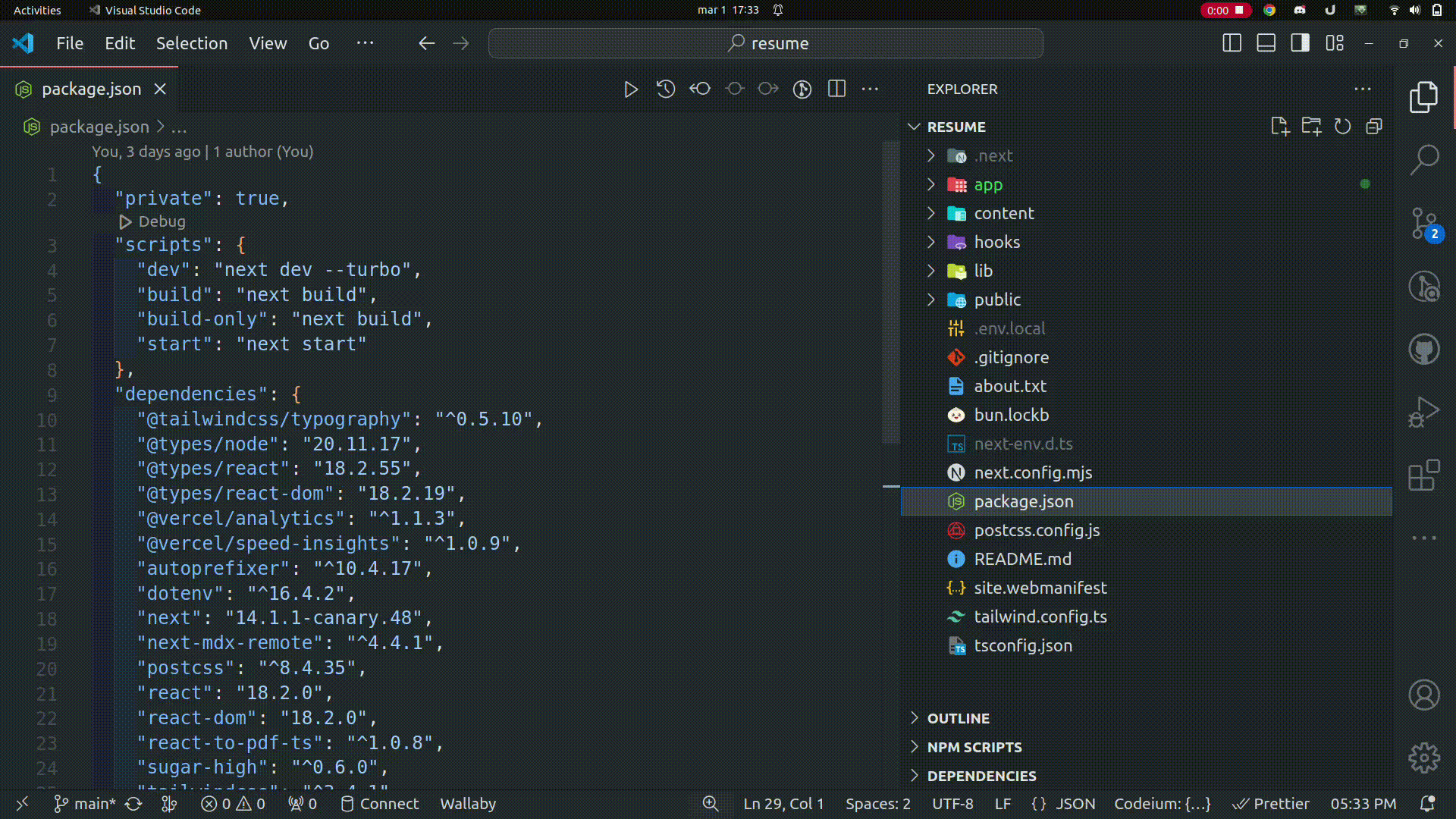Open the Selection menu
This screenshot has width=1456, height=819.
[192, 43]
